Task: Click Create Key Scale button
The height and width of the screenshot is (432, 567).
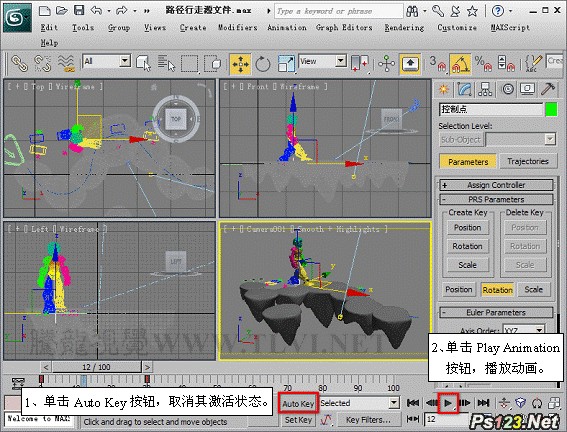Action: click(x=467, y=265)
